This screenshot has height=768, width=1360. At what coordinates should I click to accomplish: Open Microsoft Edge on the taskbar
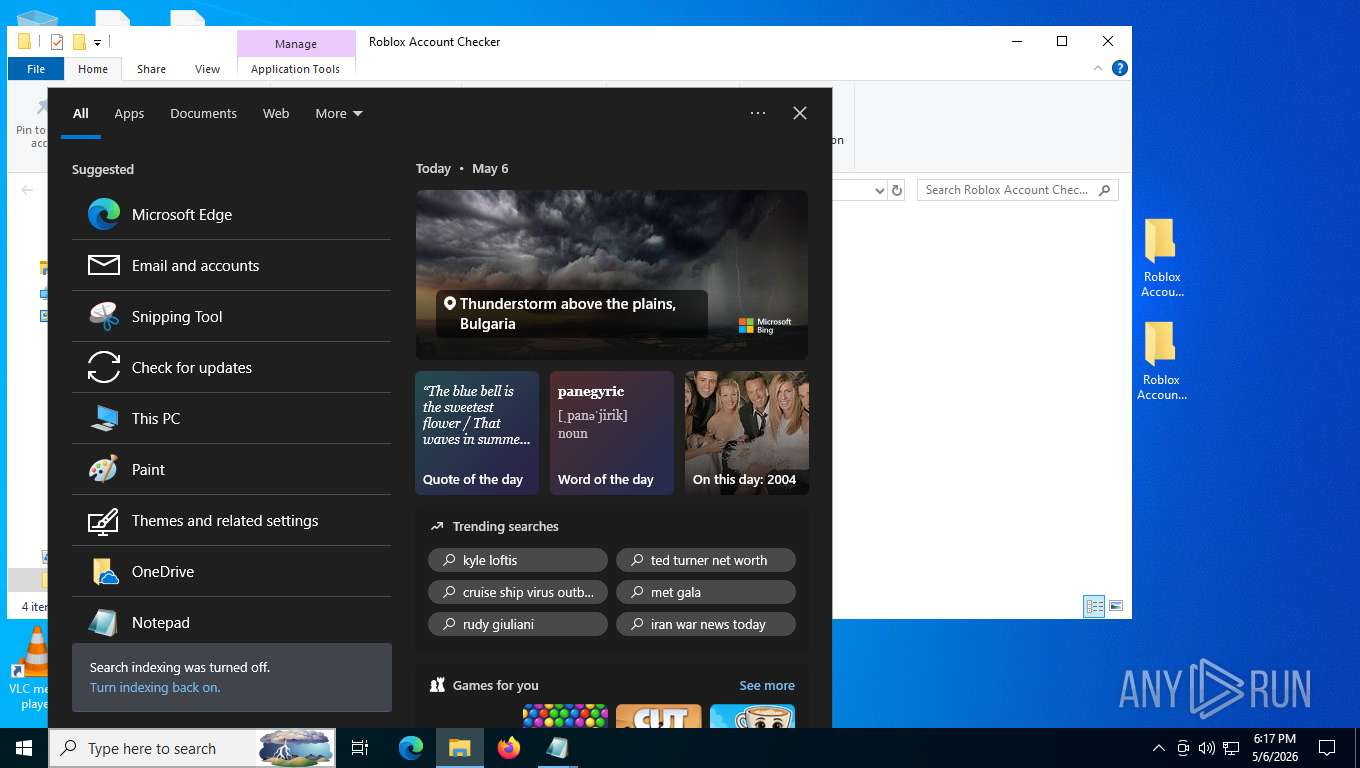click(x=411, y=748)
